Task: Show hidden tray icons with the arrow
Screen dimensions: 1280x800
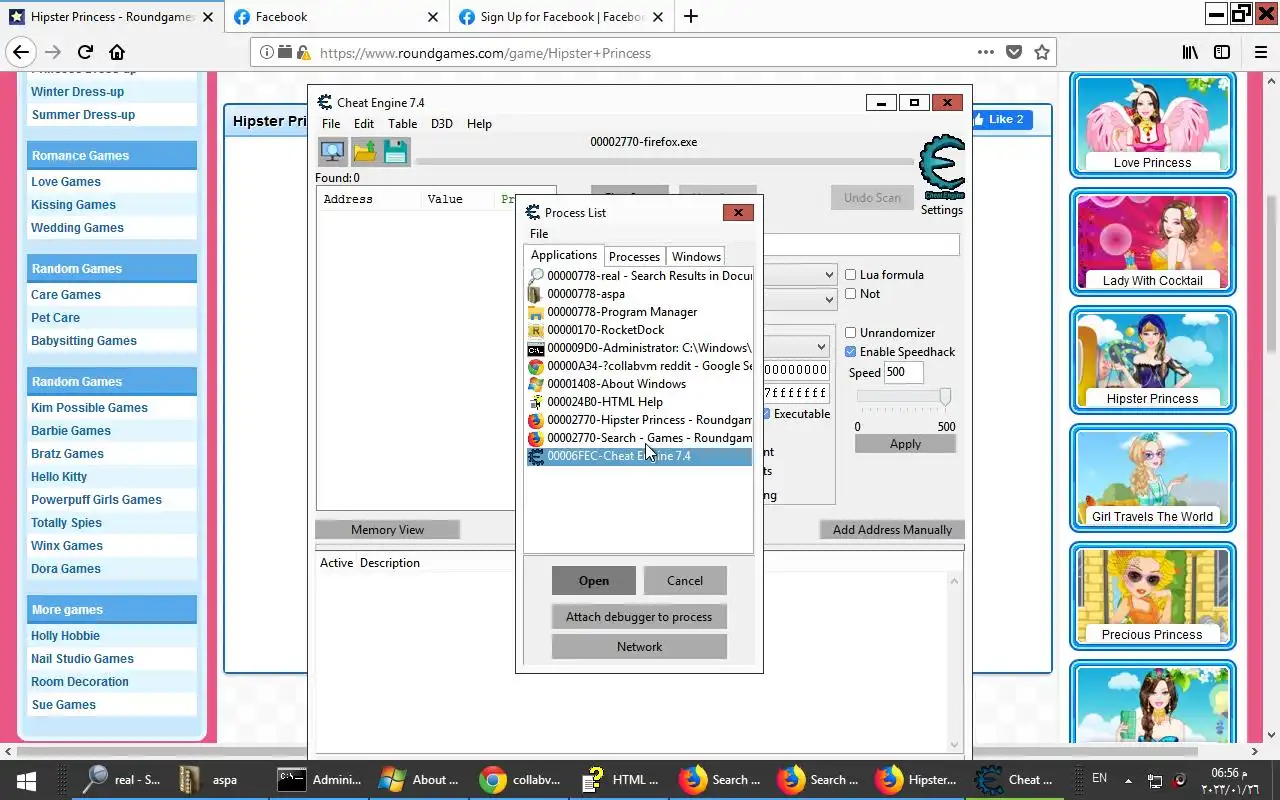Action: 1128,780
